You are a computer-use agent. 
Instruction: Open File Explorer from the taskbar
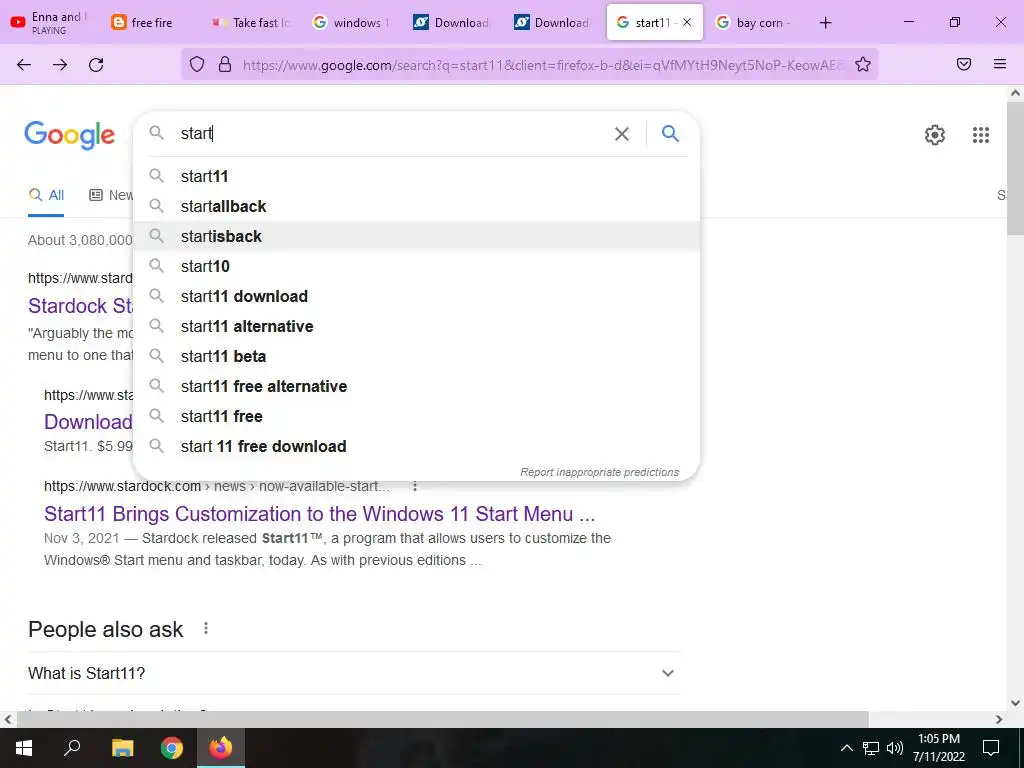click(123, 748)
